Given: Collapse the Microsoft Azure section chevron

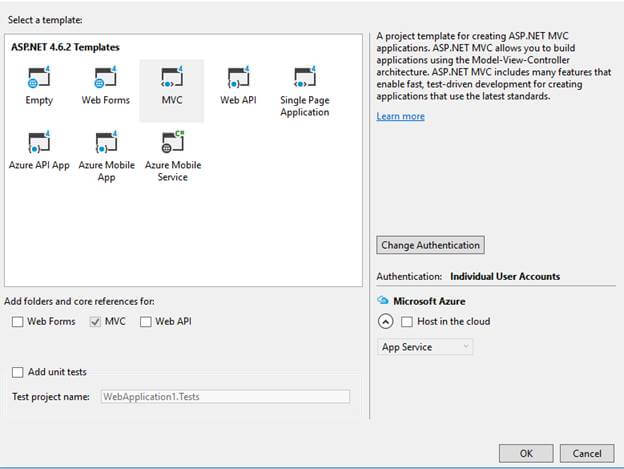Looking at the screenshot, I should click(385, 322).
